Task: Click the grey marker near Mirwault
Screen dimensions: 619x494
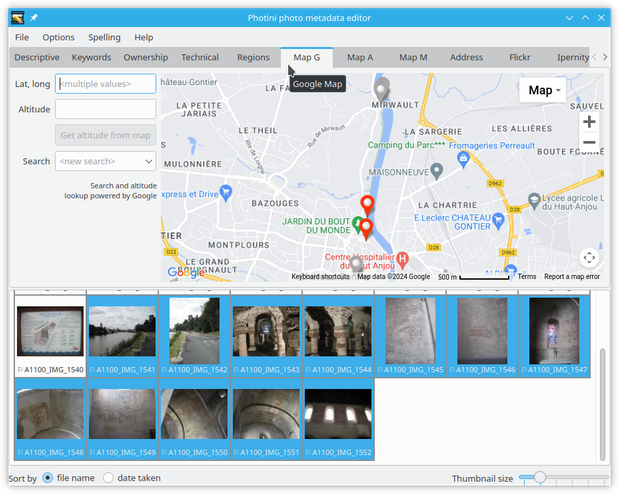Action: tap(381, 89)
